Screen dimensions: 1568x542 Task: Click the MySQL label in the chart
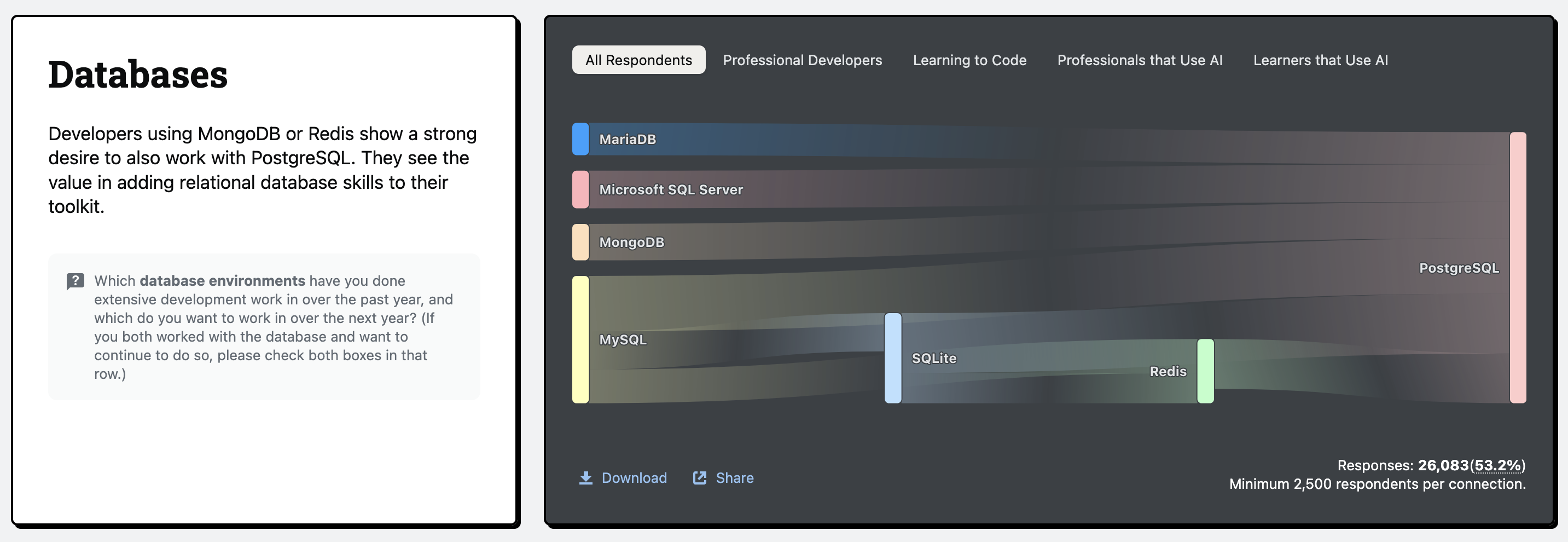[623, 339]
